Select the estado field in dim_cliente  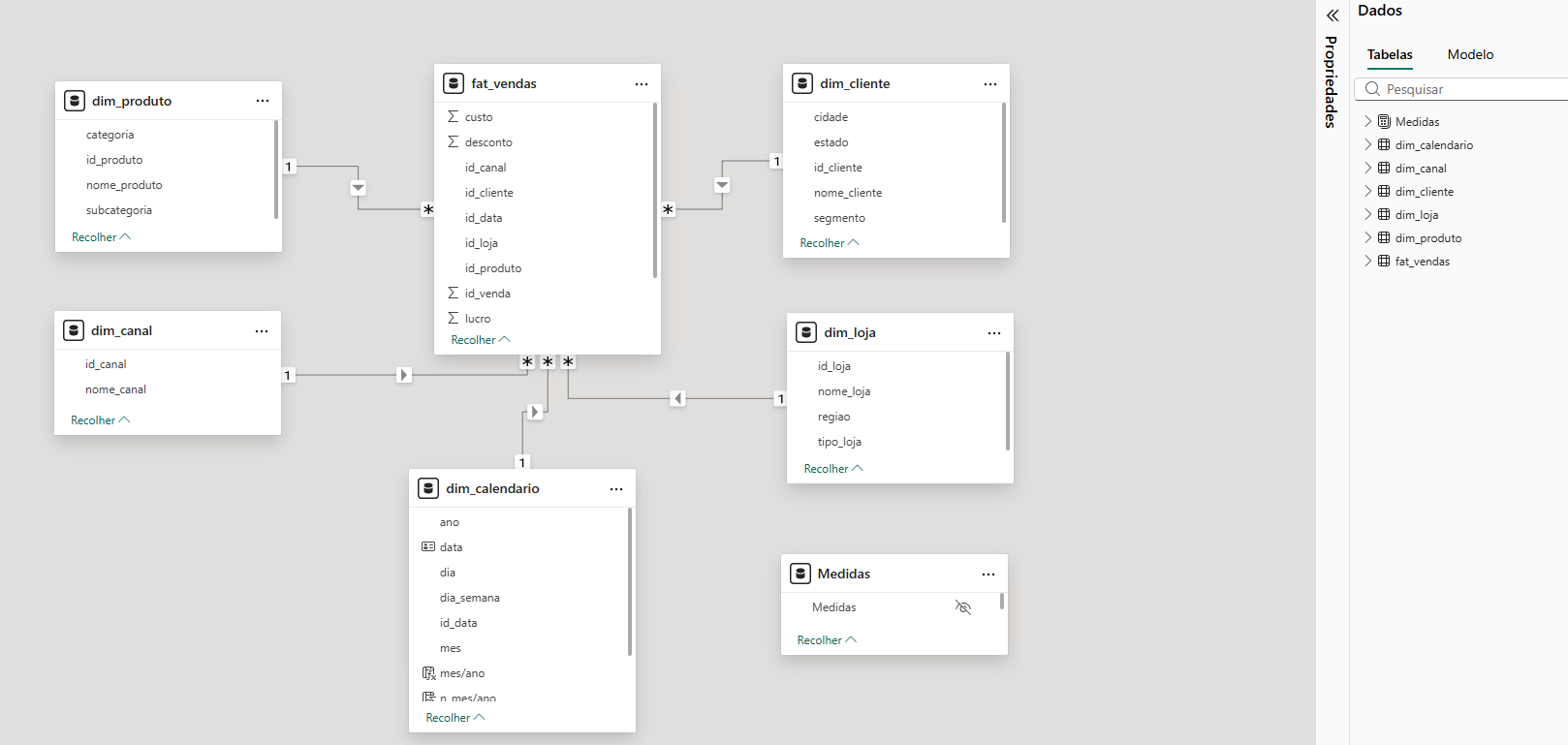click(x=831, y=142)
